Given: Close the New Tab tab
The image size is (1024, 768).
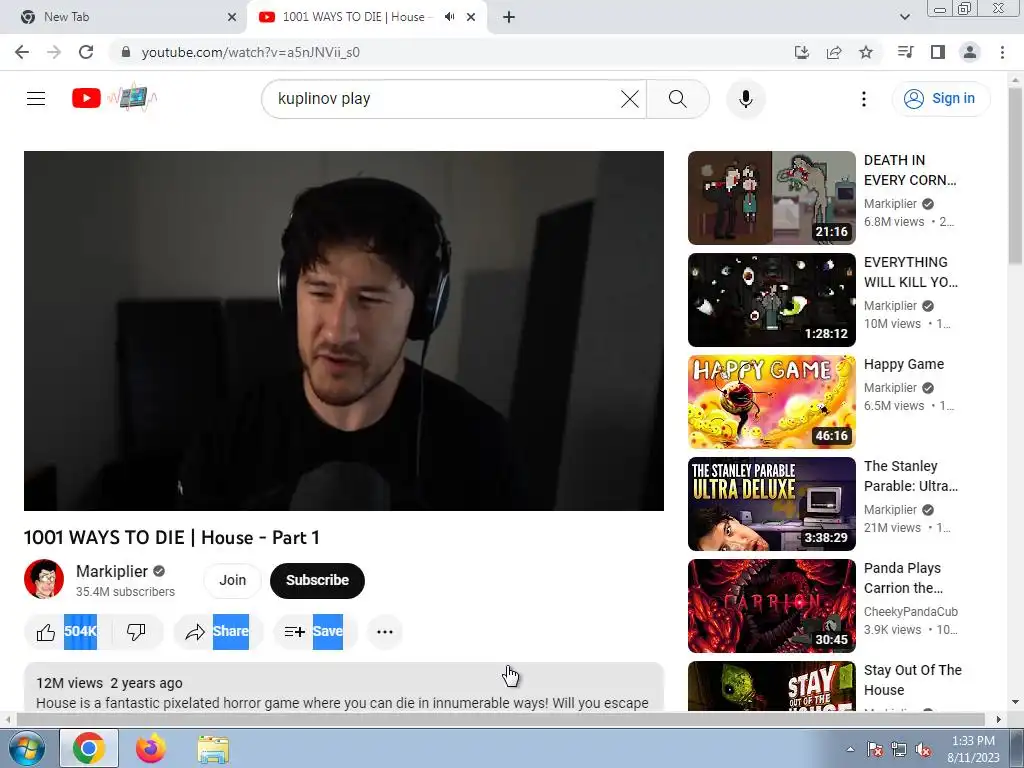Looking at the screenshot, I should (232, 17).
